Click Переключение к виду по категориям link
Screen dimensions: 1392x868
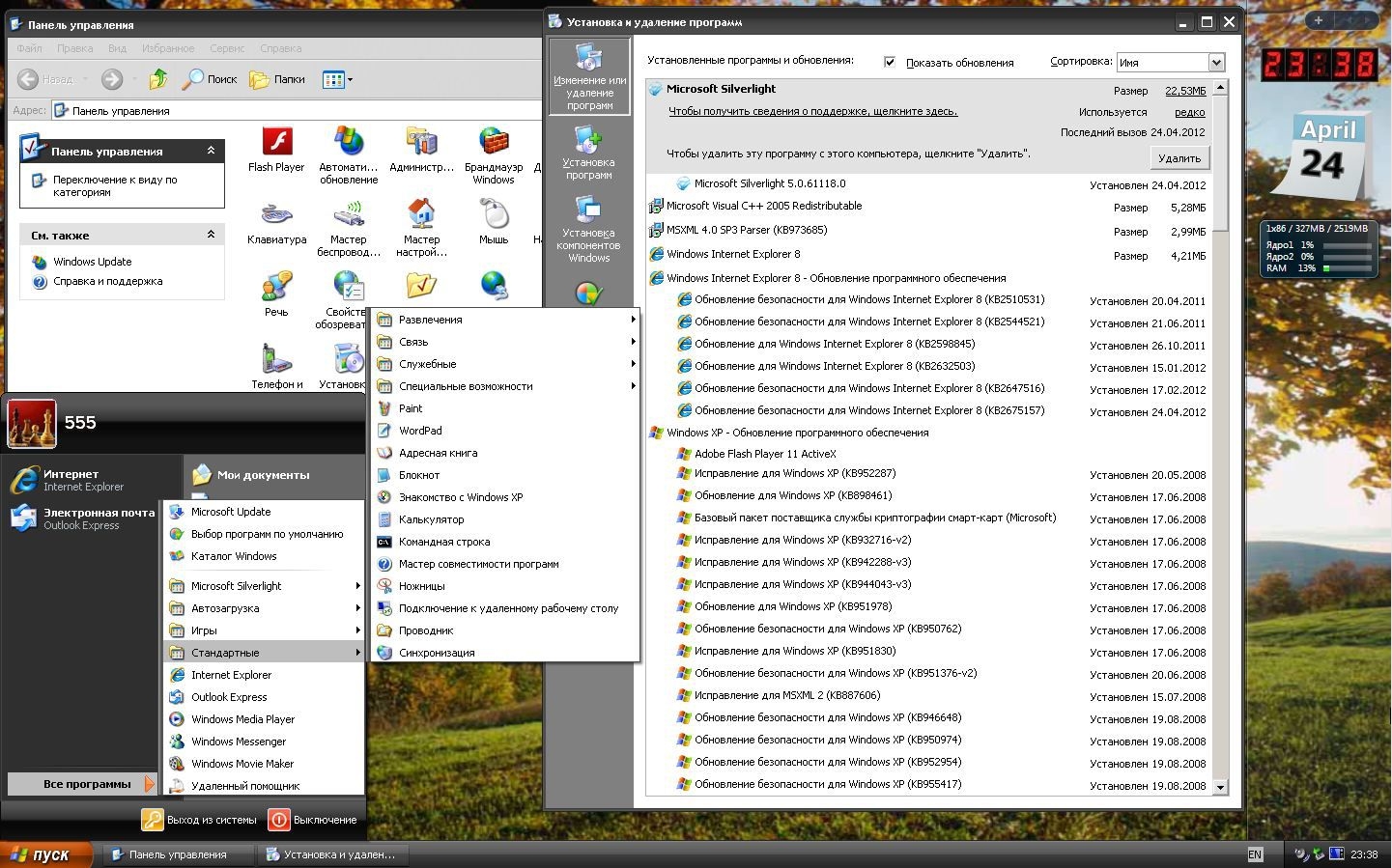(115, 185)
